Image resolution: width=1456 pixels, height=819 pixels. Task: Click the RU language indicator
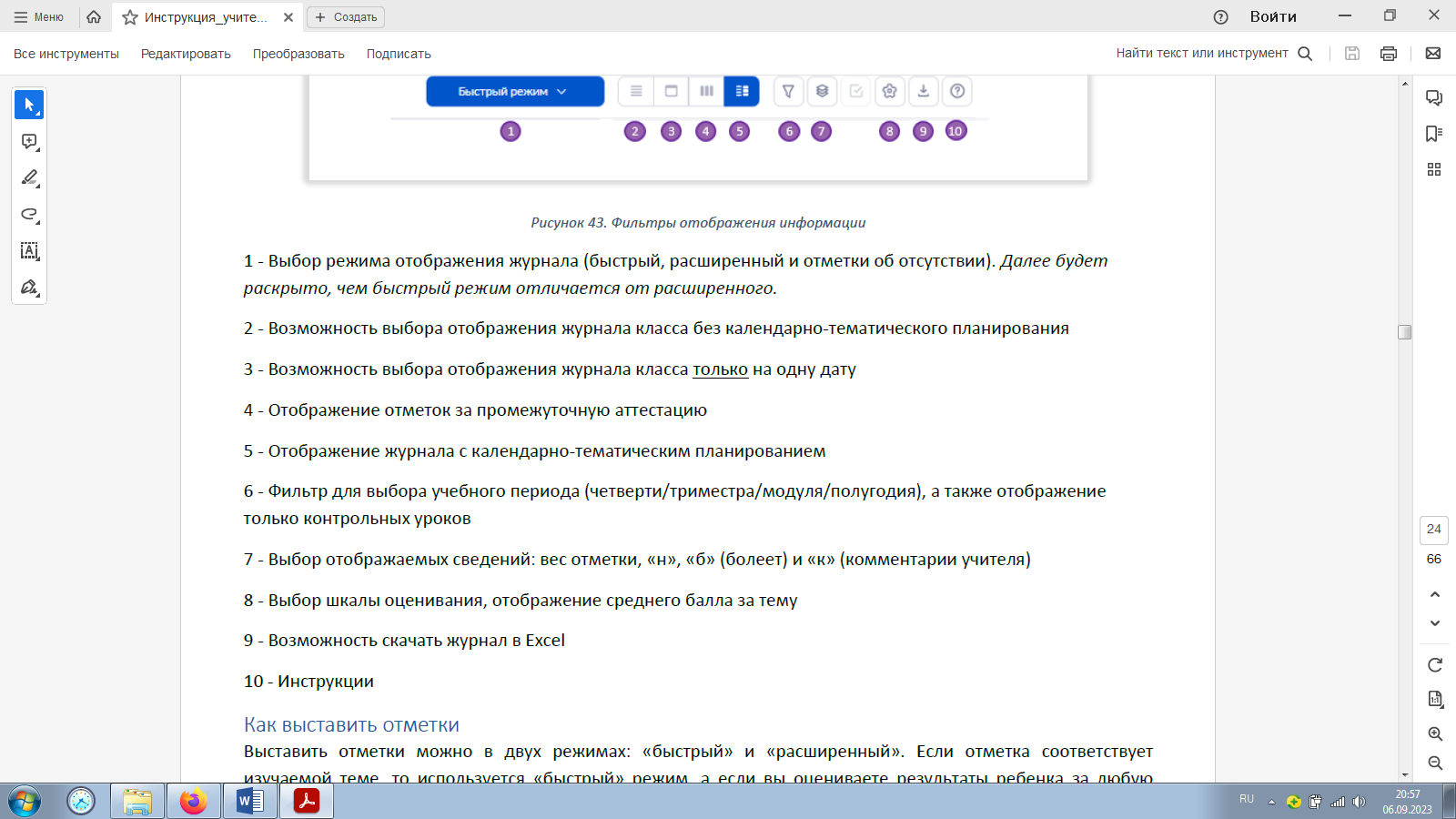click(x=1247, y=799)
